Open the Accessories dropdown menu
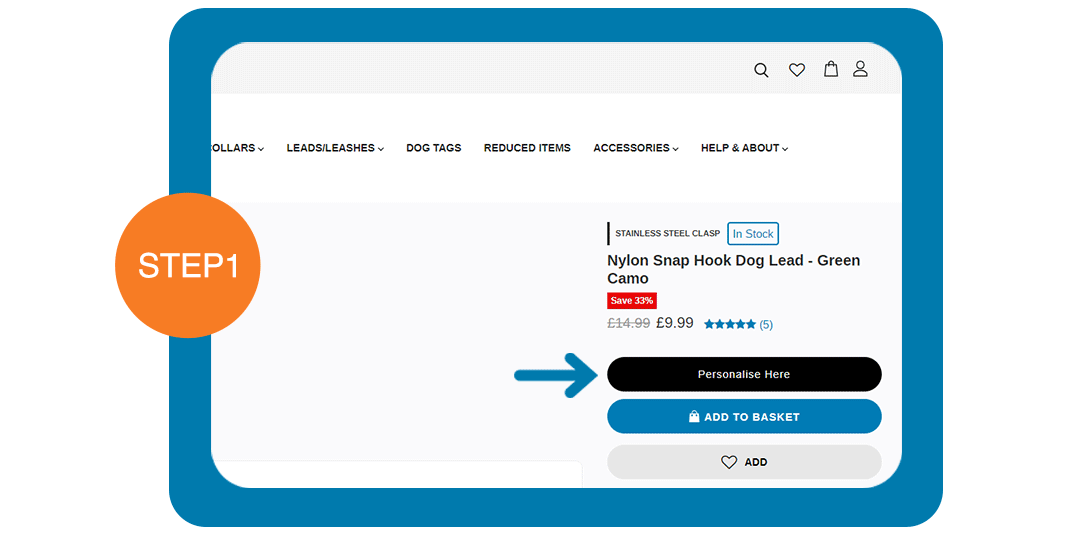Viewport: 1080px width, 535px height. tap(635, 148)
